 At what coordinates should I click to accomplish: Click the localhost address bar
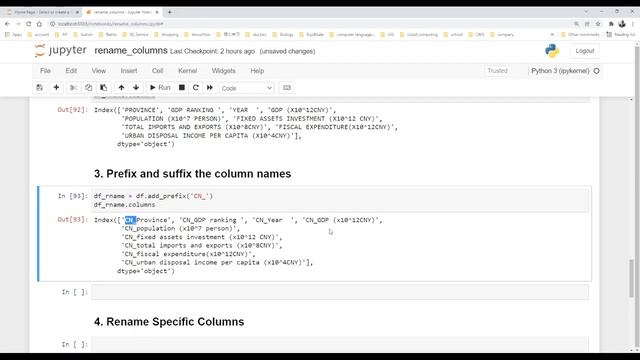pos(310,24)
